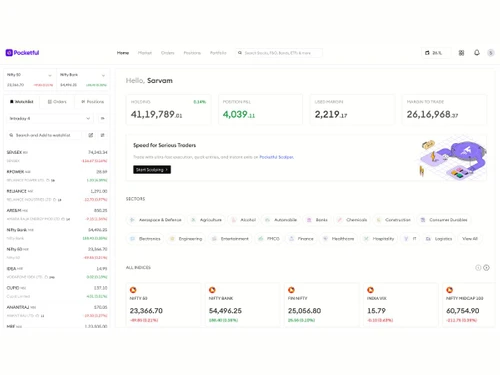Click the edit watchlist icon

(91, 135)
